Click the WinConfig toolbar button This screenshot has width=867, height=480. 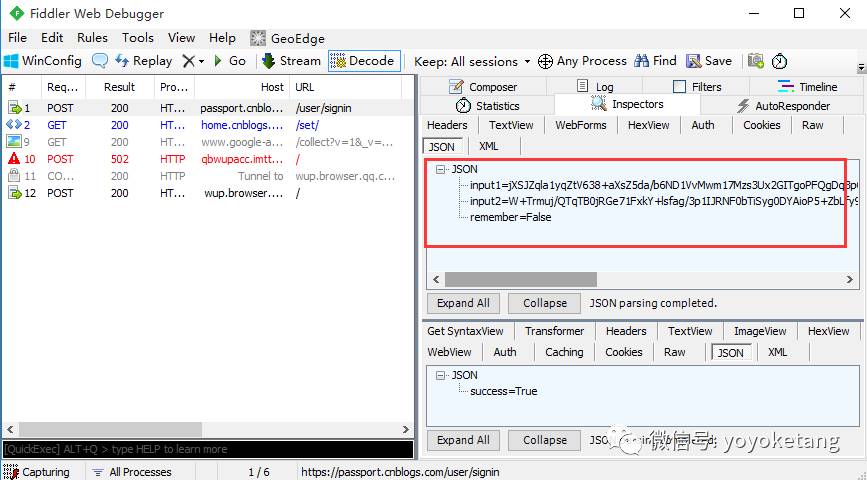[x=43, y=61]
